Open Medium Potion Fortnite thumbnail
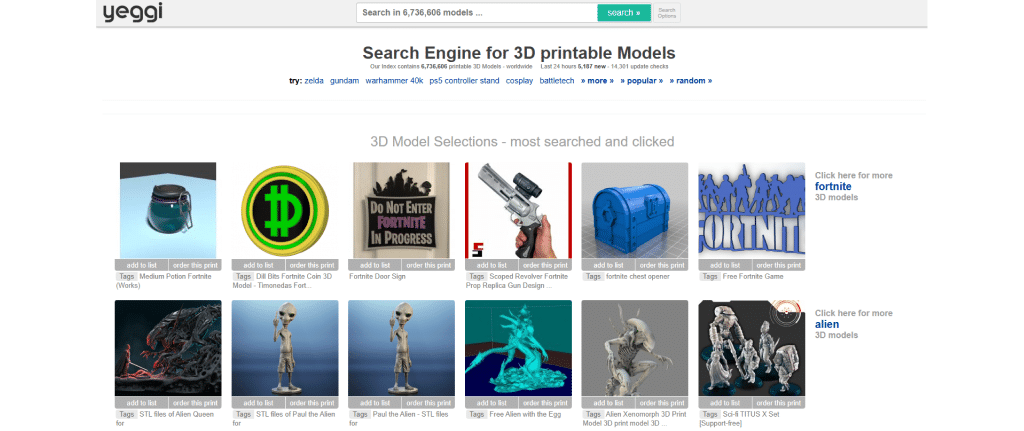The image size is (1024, 431). pyautogui.click(x=168, y=210)
